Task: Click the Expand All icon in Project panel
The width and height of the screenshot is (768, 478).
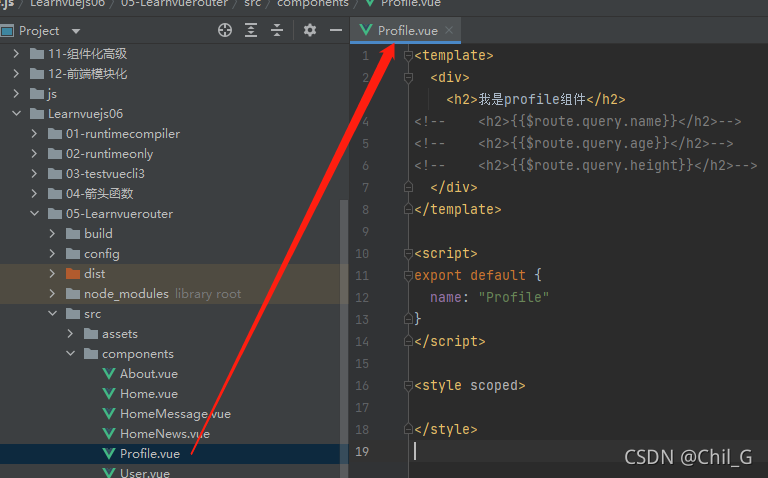Action: pos(251,30)
